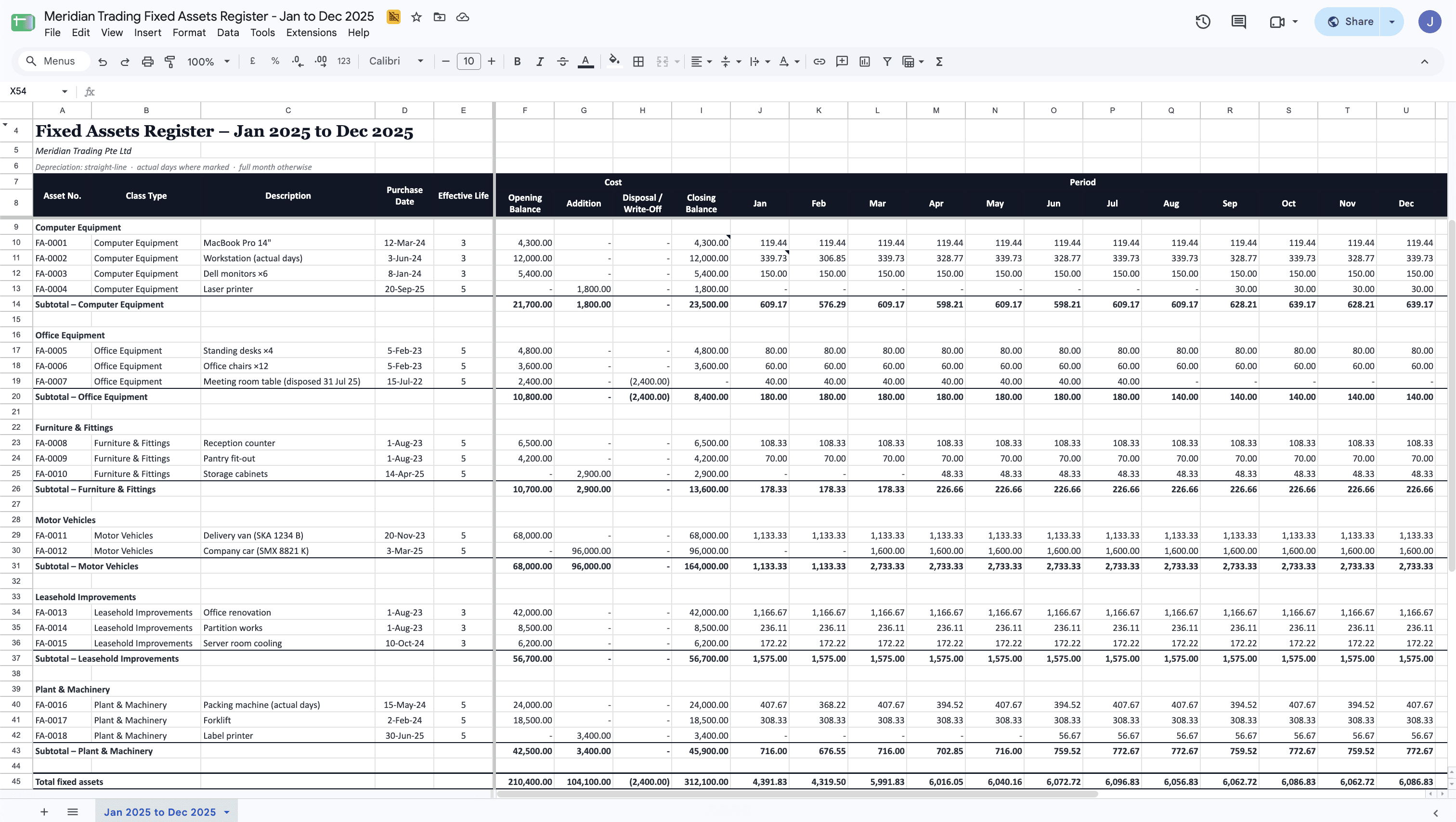The image size is (1456, 822).
Task: Open the Format menu
Action: 189,33
